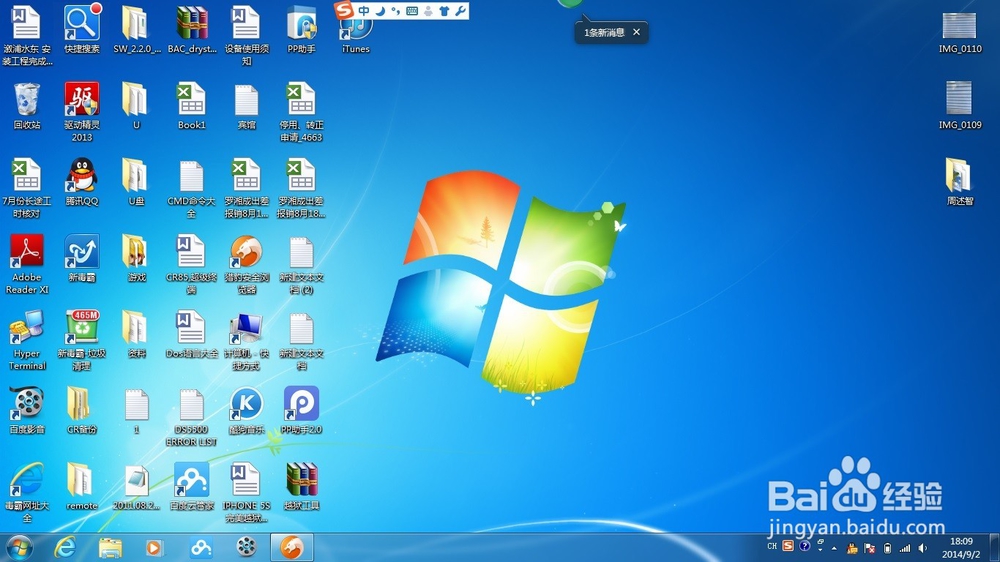The image size is (1000, 562).
Task: Open the 周述智 folder
Action: click(960, 181)
